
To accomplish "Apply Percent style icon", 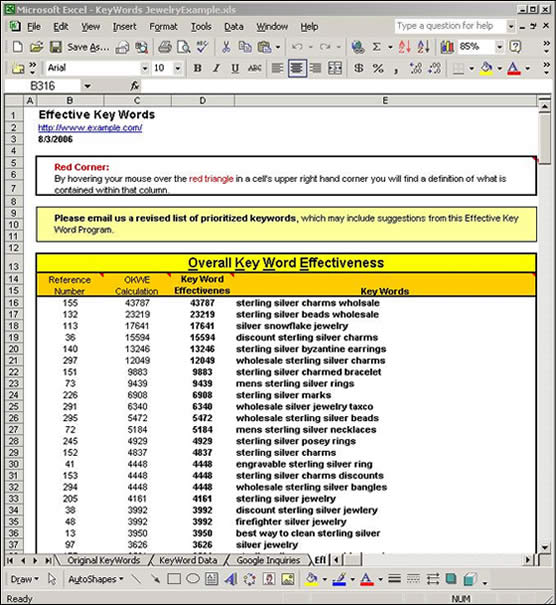I will coord(378,68).
